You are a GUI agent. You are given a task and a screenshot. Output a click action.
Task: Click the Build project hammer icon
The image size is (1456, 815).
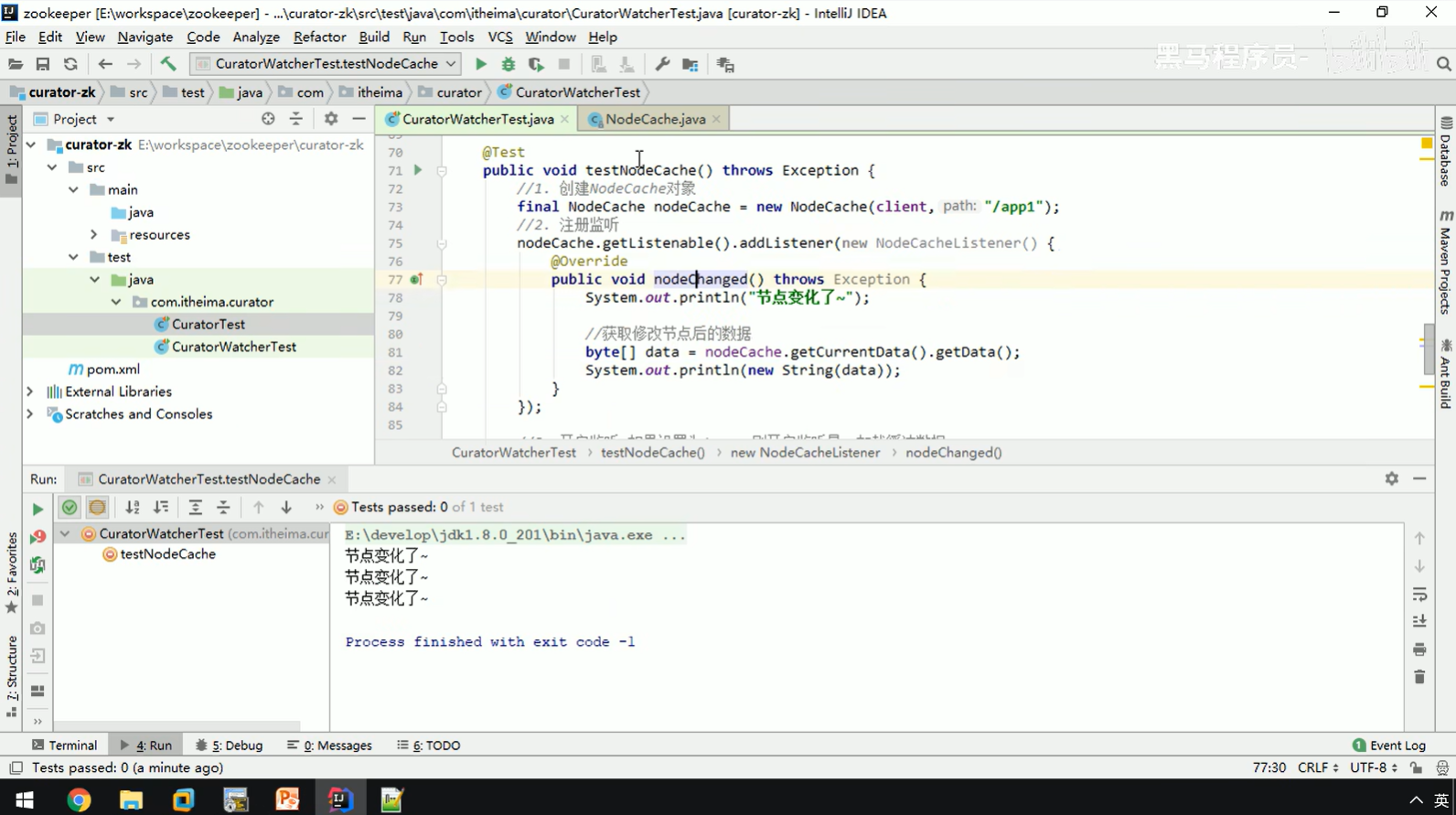coord(168,64)
